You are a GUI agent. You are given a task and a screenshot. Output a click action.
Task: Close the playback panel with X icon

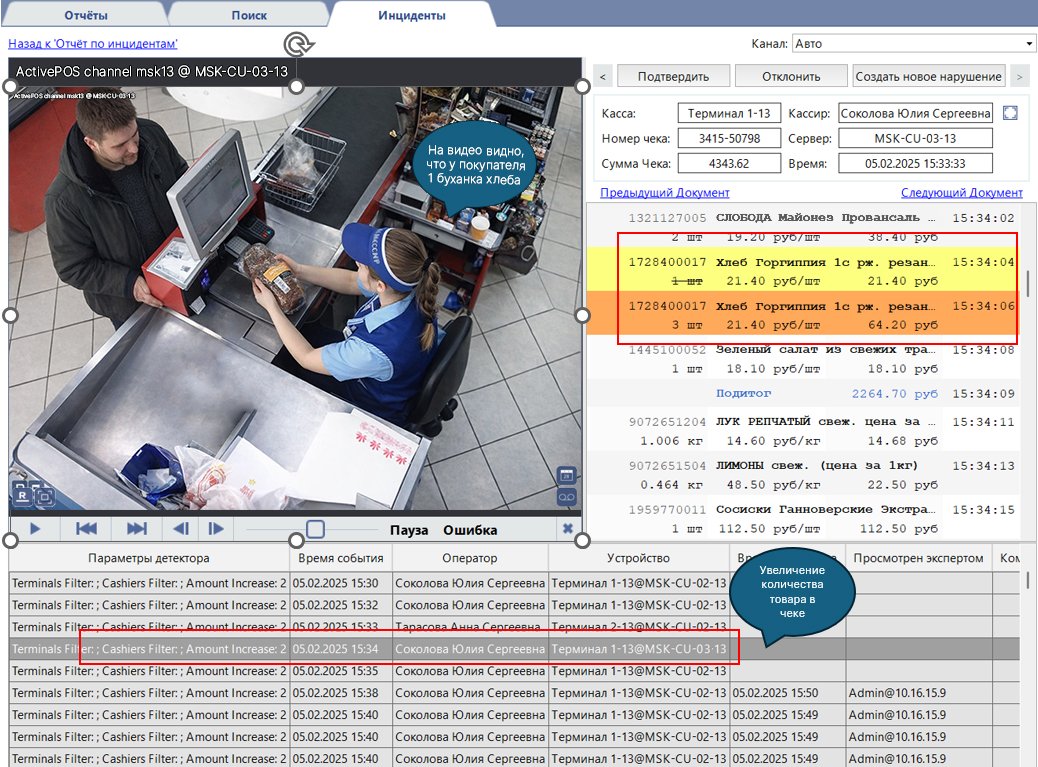tap(568, 529)
